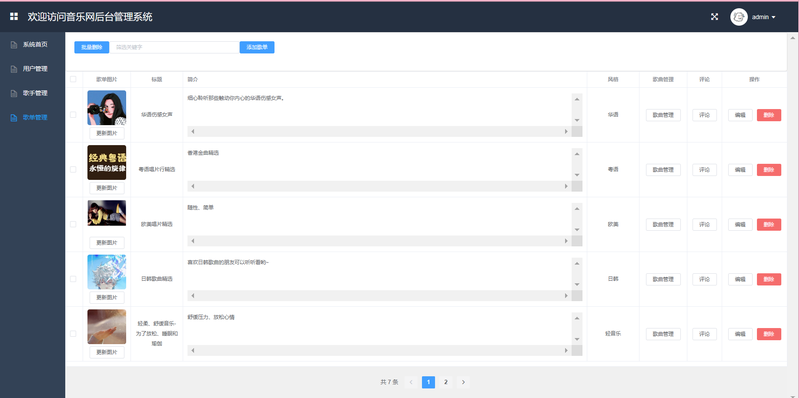Click scroll-down arrow in 舒缓压力 description box
This screenshot has width=800, height=398.
pyautogui.click(x=577, y=339)
